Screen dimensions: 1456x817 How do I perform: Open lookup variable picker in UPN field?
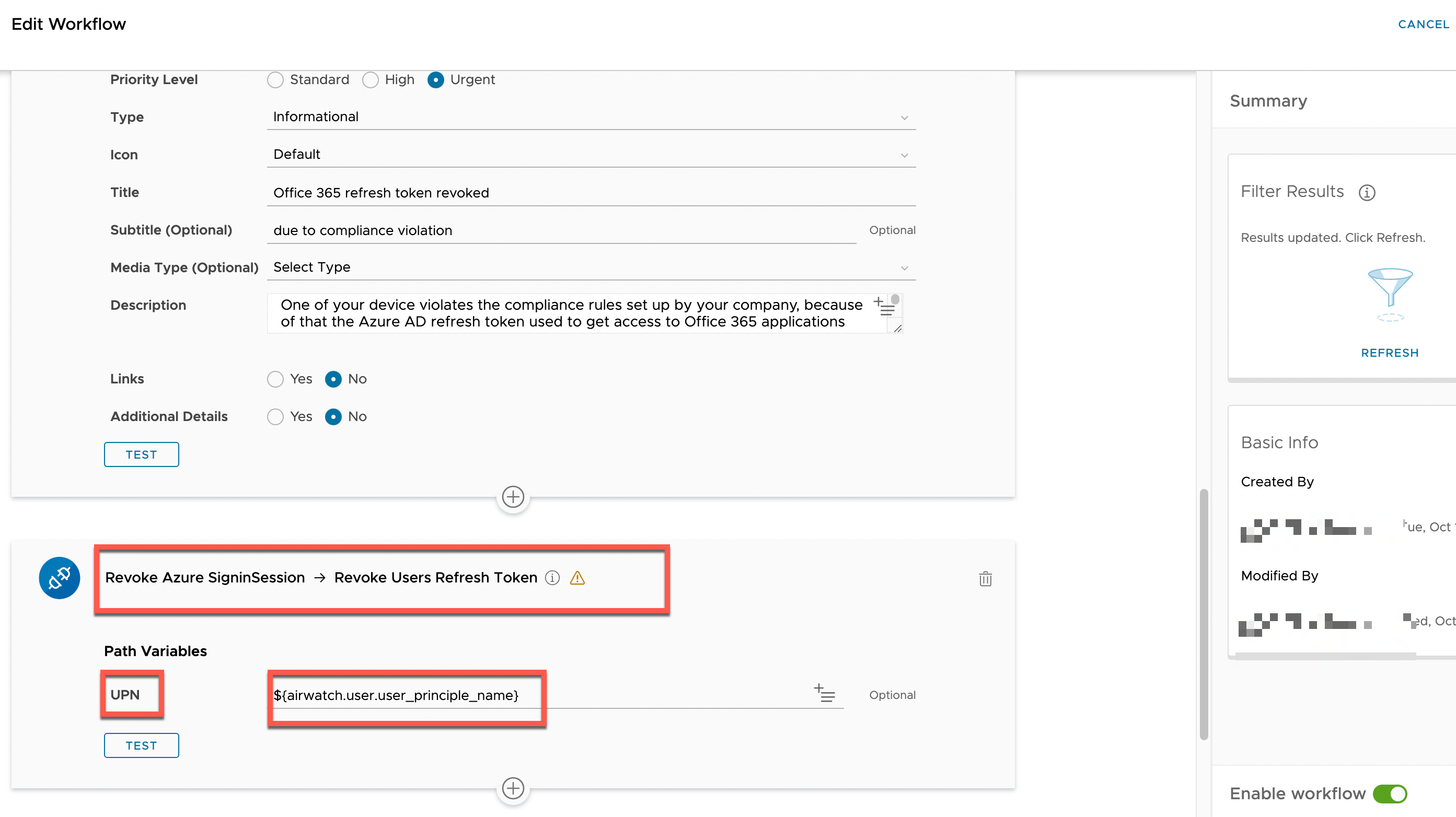pos(824,693)
